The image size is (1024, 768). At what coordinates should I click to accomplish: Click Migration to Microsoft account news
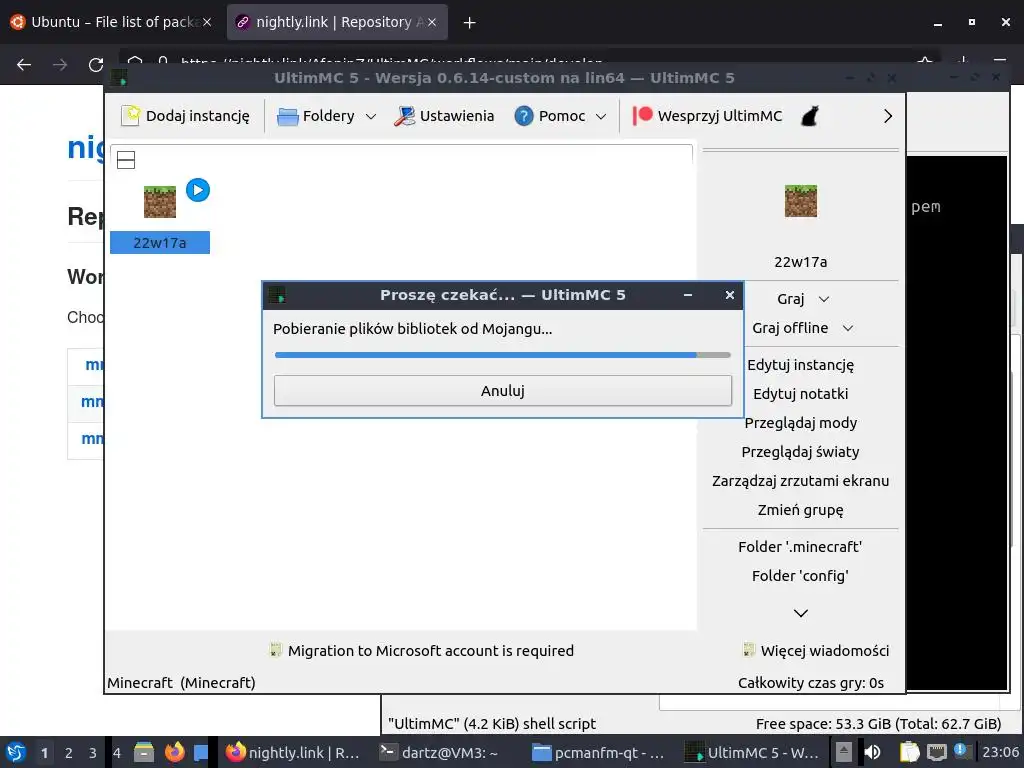coord(422,650)
